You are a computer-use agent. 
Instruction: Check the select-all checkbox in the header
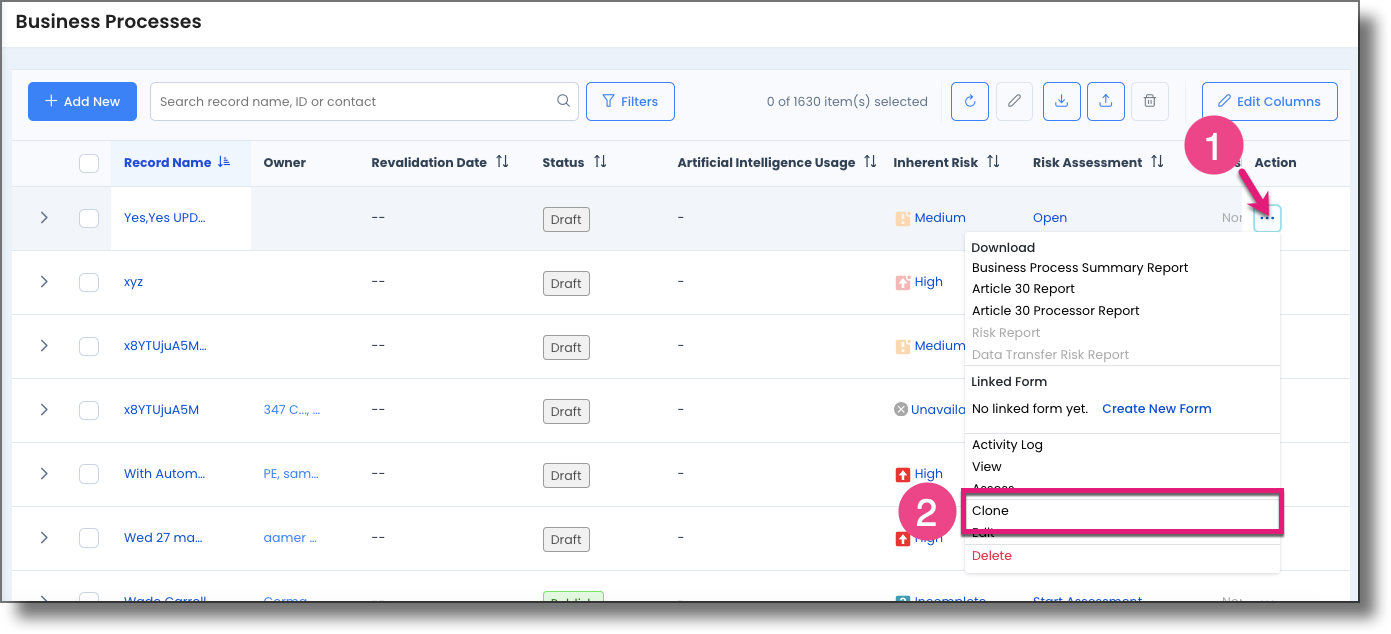(x=88, y=162)
